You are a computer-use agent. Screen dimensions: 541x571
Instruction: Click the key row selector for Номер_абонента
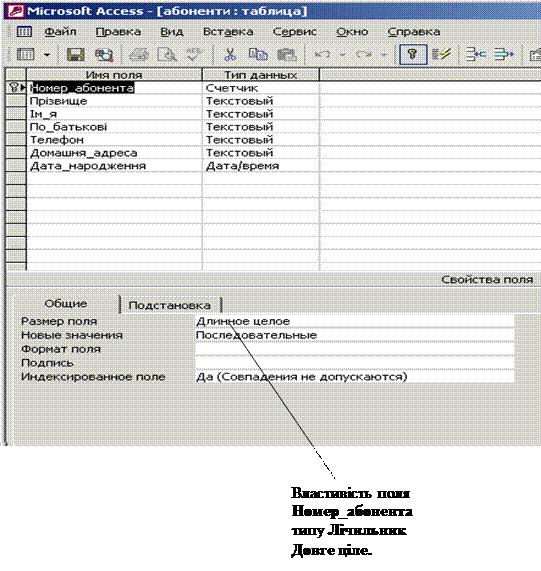(x=16, y=88)
